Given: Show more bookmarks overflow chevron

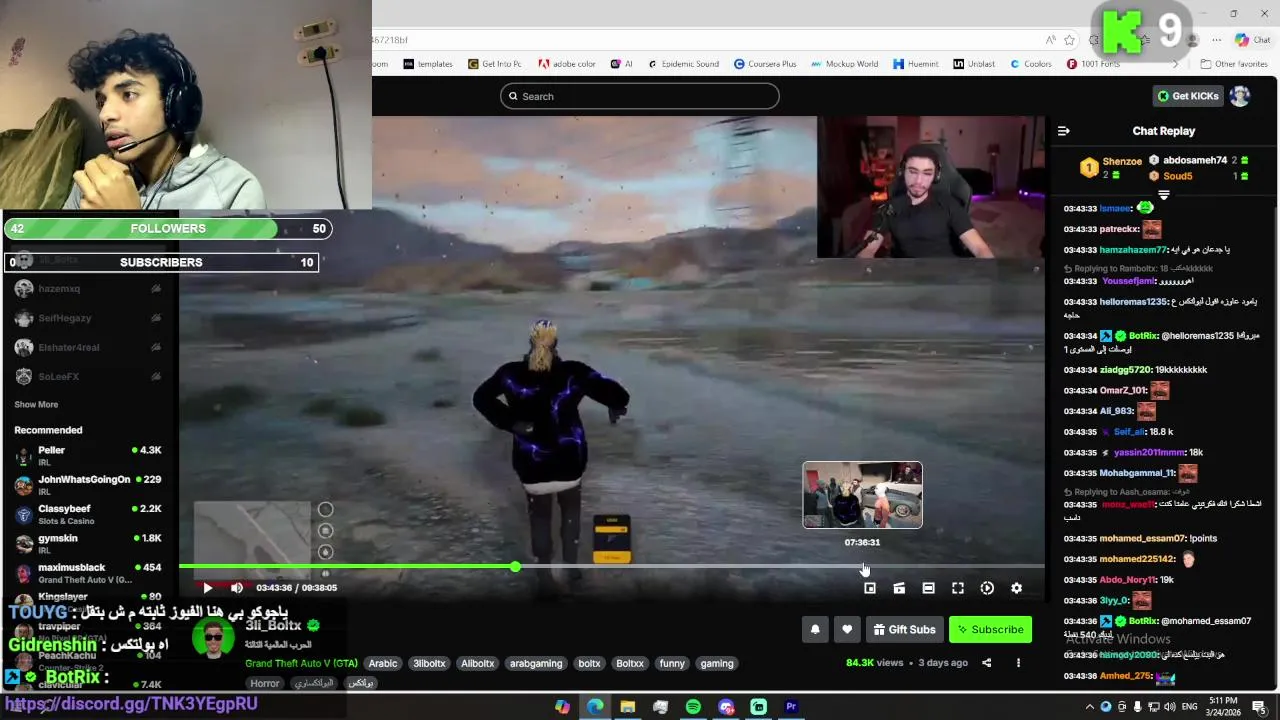Looking at the screenshot, I should [1177, 64].
